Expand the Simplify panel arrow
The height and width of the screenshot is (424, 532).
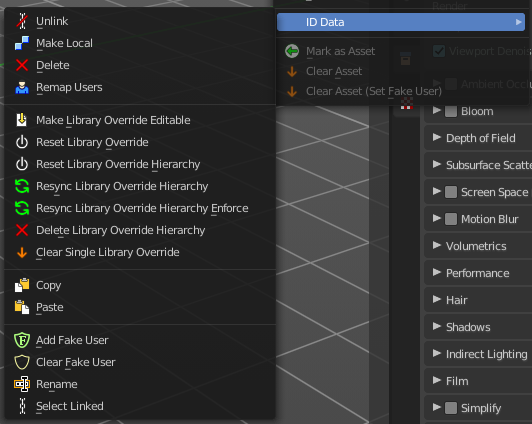point(437,407)
